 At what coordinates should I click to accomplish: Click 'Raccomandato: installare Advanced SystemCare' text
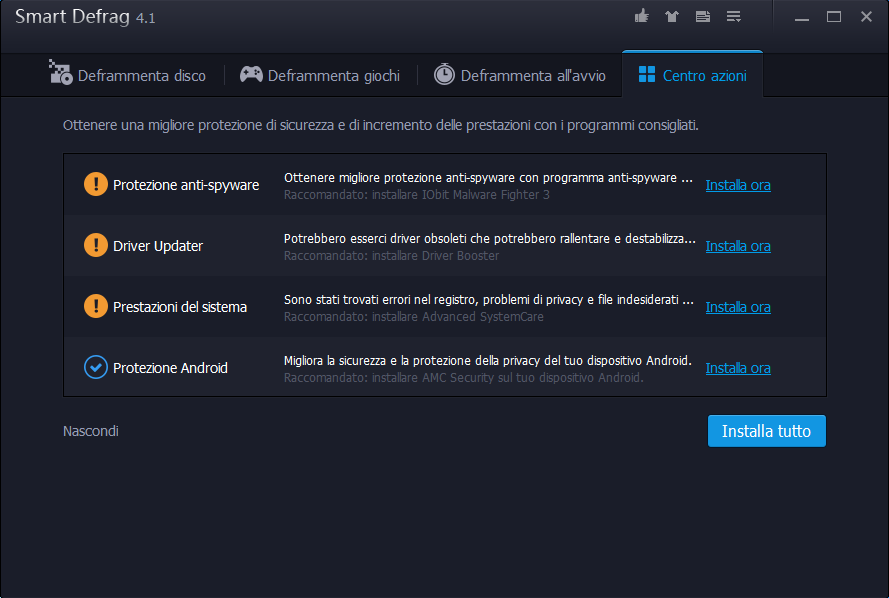[414, 317]
